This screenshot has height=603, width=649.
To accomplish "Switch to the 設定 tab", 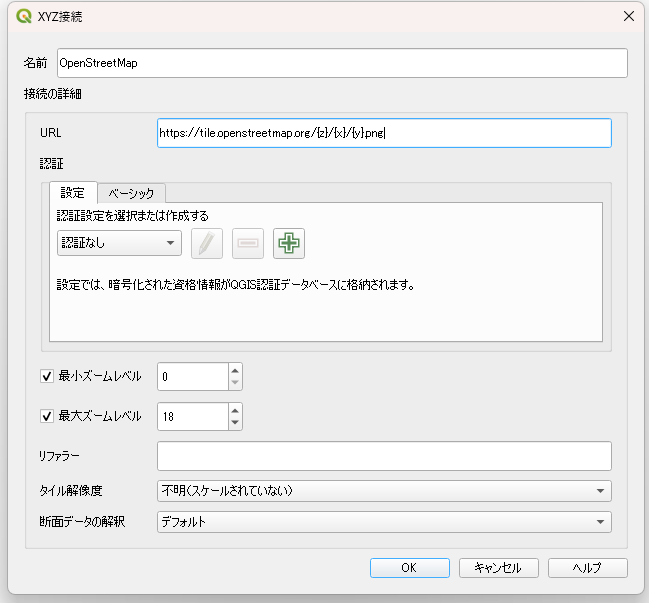I will coord(73,192).
